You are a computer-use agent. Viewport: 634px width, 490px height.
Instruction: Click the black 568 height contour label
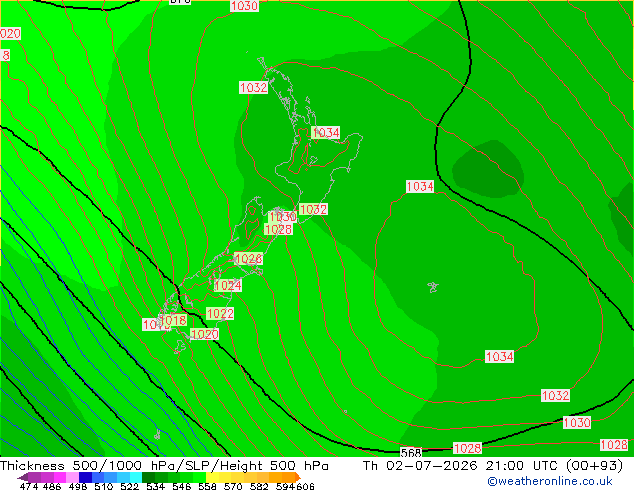pyautogui.click(x=411, y=452)
